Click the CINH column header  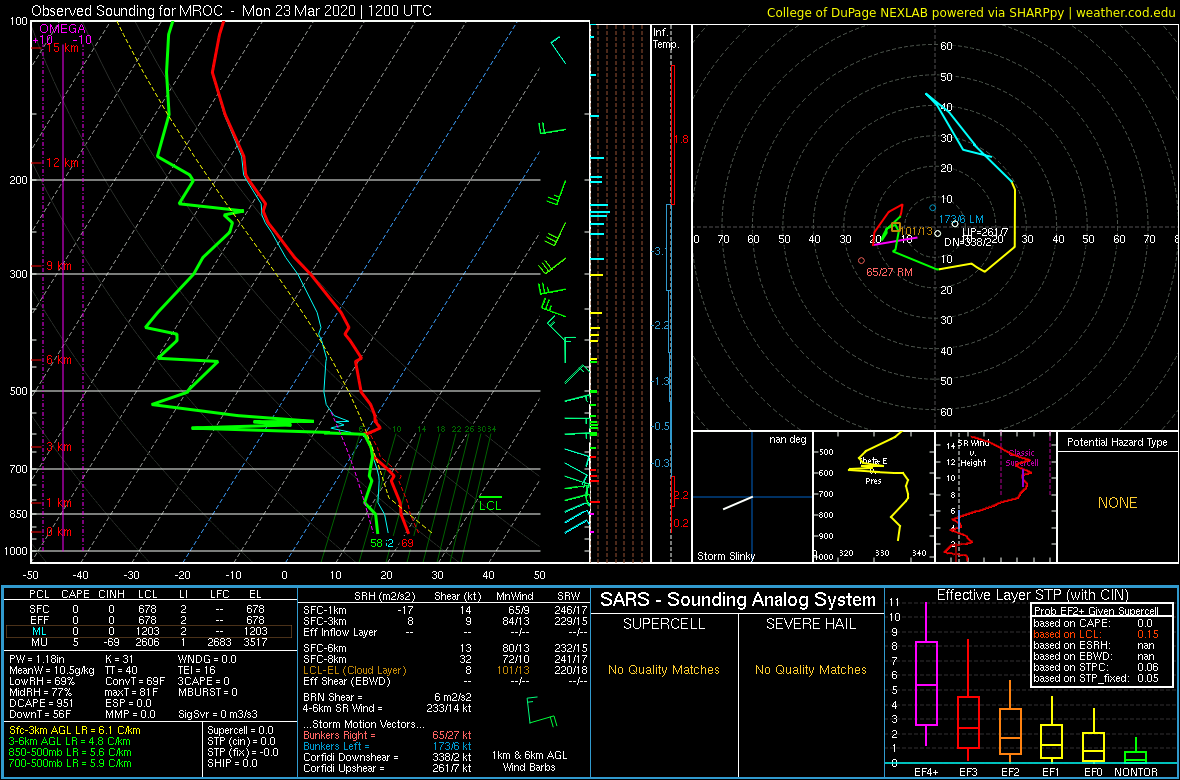pyautogui.click(x=113, y=595)
